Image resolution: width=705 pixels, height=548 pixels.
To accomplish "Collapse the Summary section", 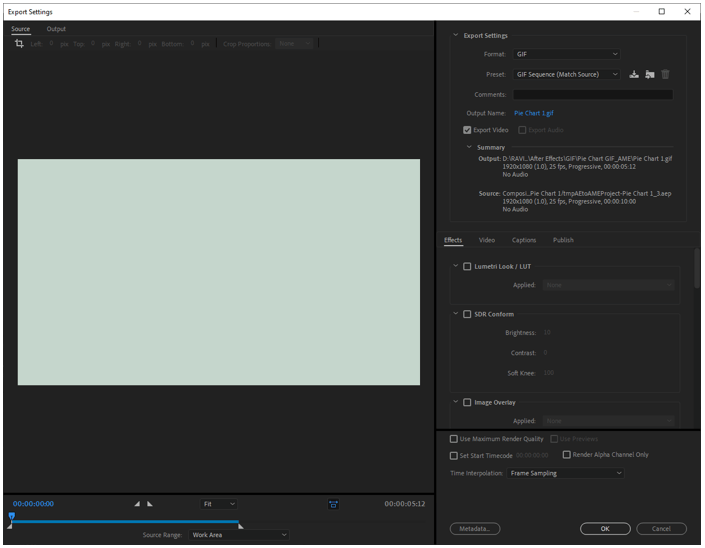I will click(469, 147).
